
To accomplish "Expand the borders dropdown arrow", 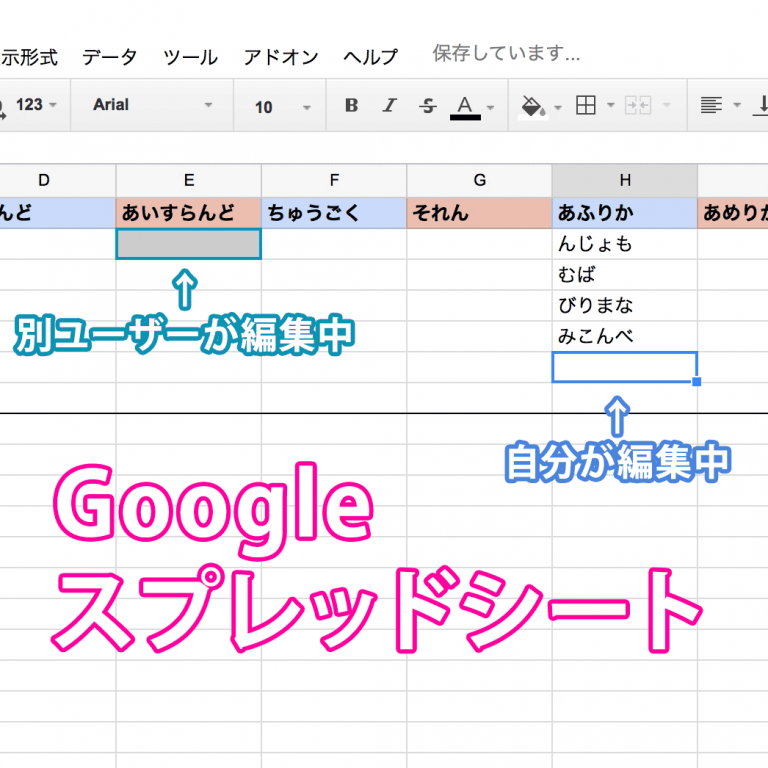I will [610, 105].
